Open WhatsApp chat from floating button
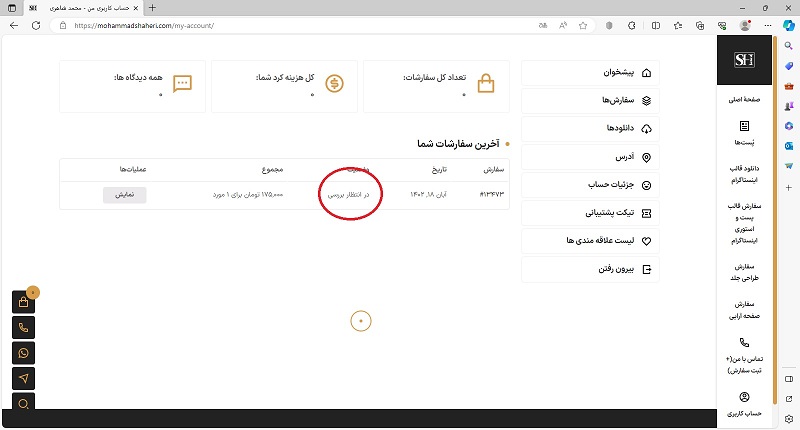 point(25,352)
